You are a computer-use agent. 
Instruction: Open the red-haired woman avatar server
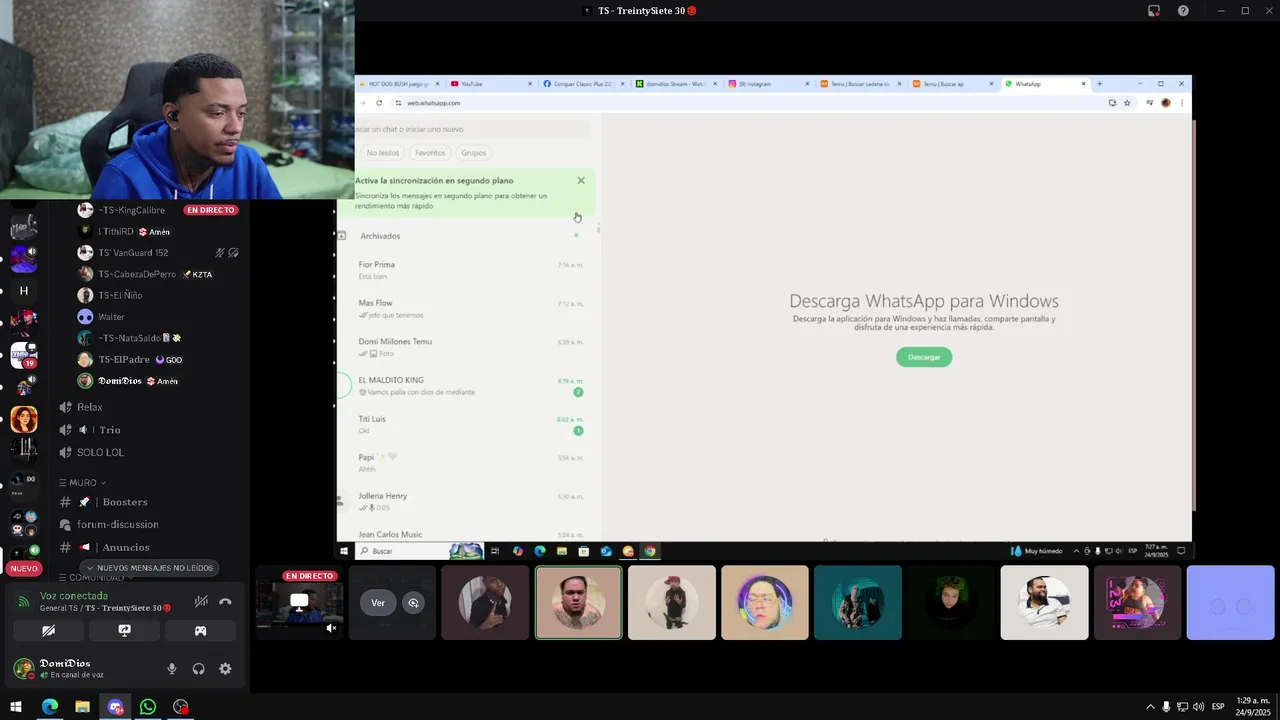(x=24, y=419)
